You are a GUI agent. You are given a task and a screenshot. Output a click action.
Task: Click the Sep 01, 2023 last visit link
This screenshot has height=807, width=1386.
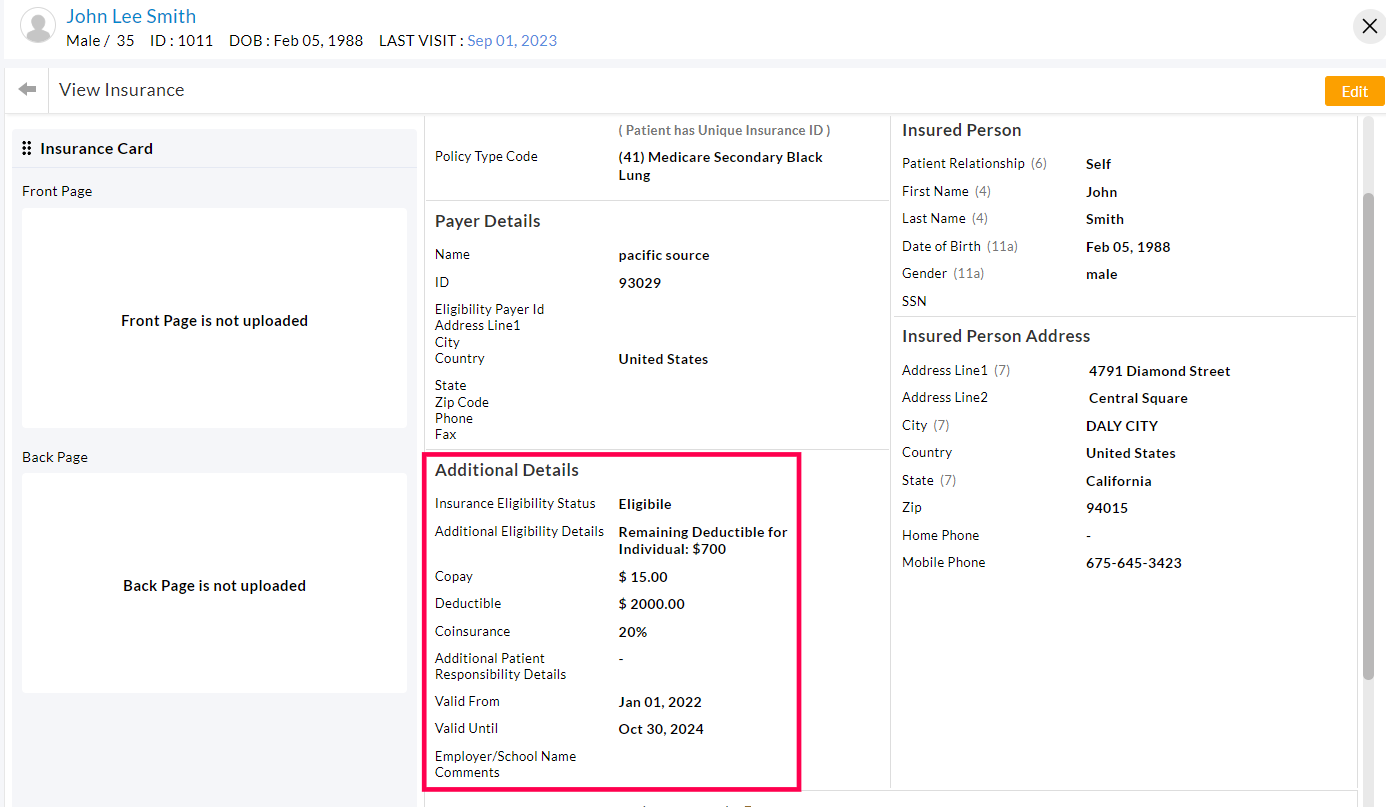511,40
